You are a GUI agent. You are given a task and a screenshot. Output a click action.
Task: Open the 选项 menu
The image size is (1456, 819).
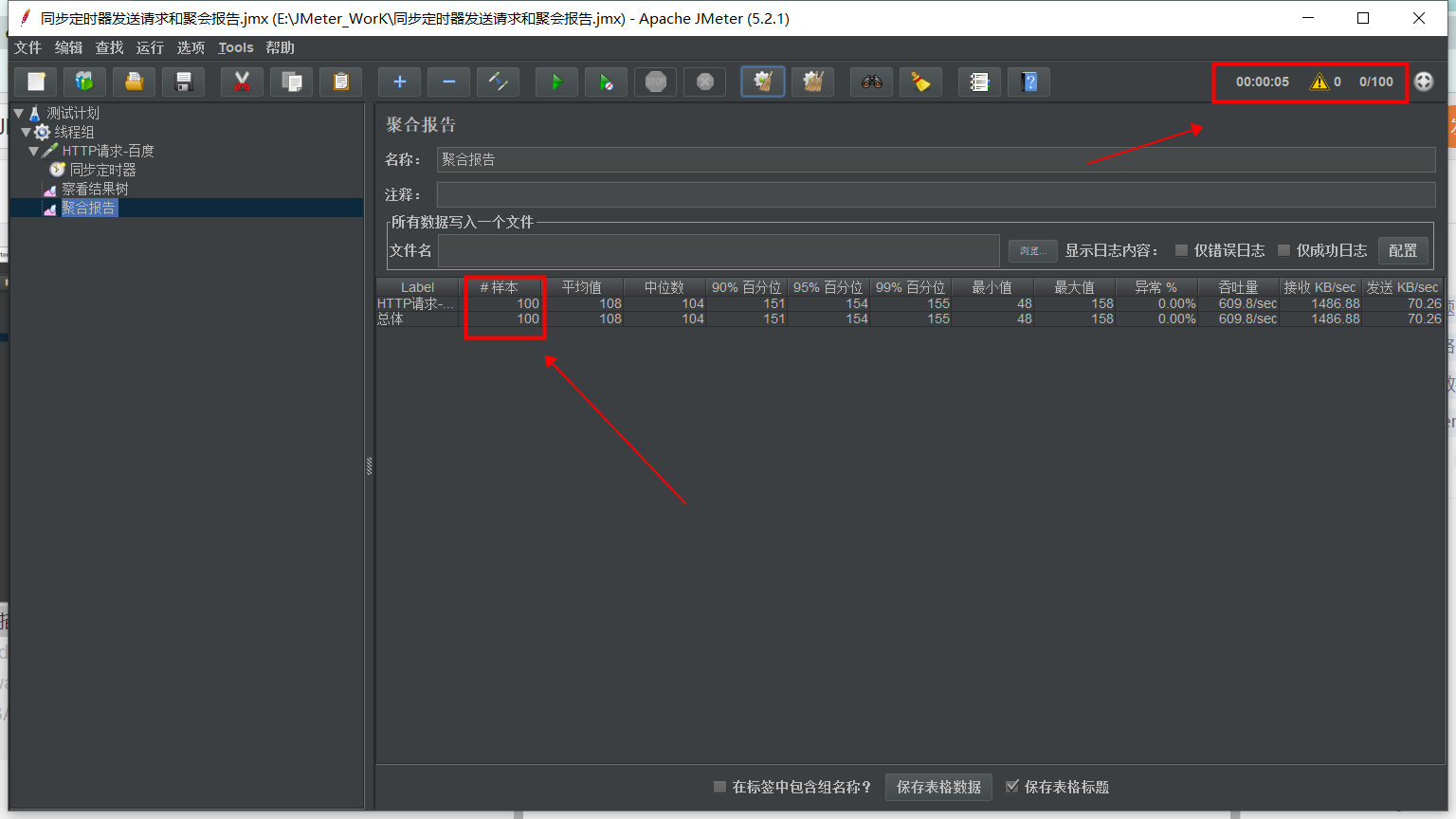(190, 47)
